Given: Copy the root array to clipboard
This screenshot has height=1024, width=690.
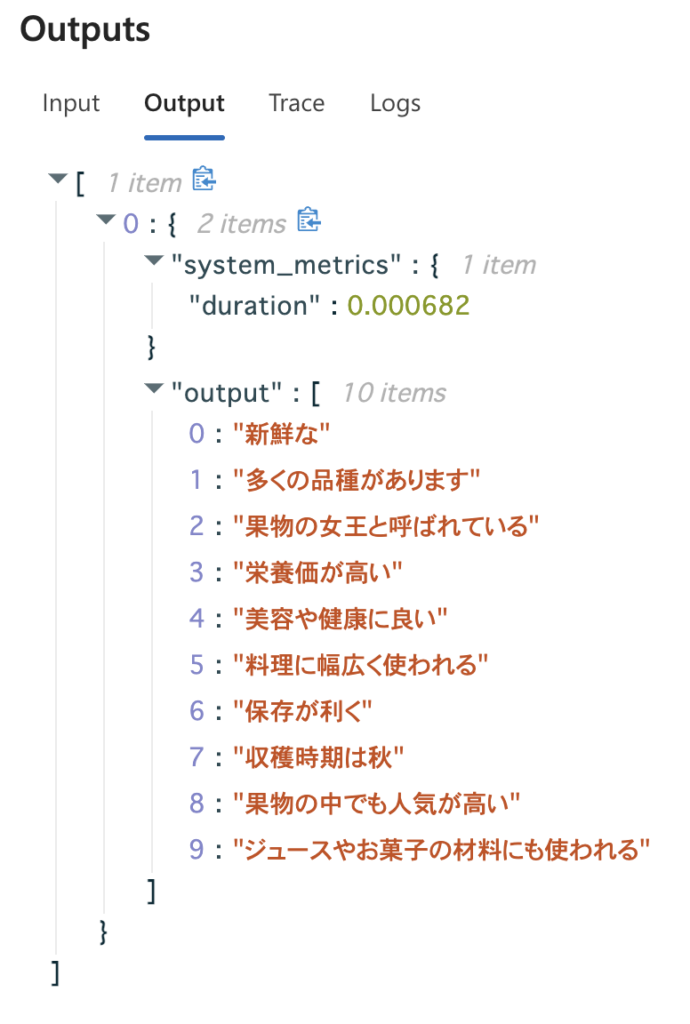Looking at the screenshot, I should tap(205, 180).
